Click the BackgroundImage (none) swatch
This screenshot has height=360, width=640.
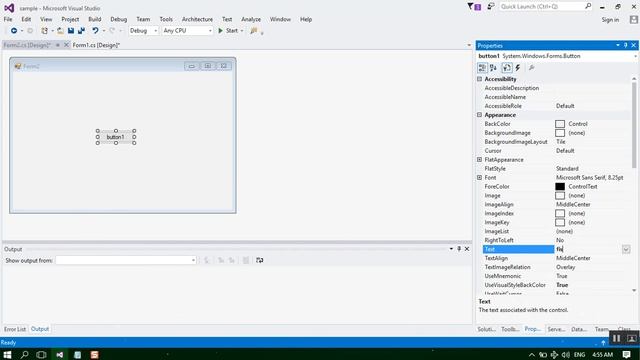(x=560, y=133)
